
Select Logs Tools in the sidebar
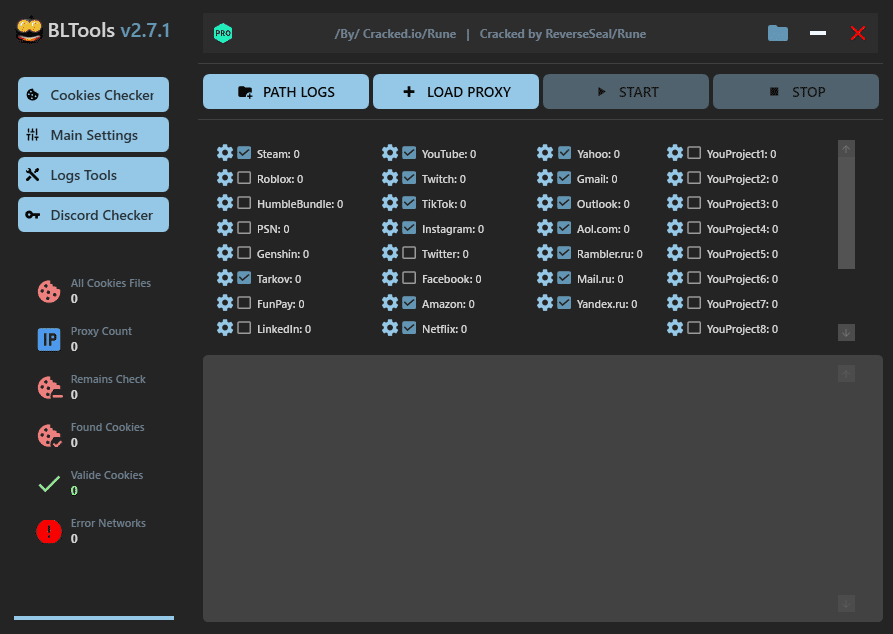(x=93, y=175)
